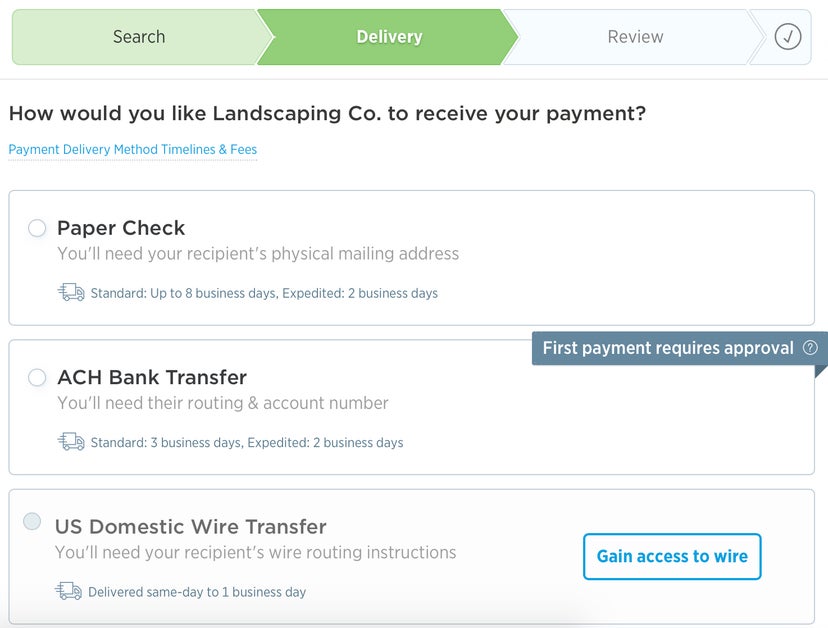Click the green Delivery progress segment

[389, 36]
